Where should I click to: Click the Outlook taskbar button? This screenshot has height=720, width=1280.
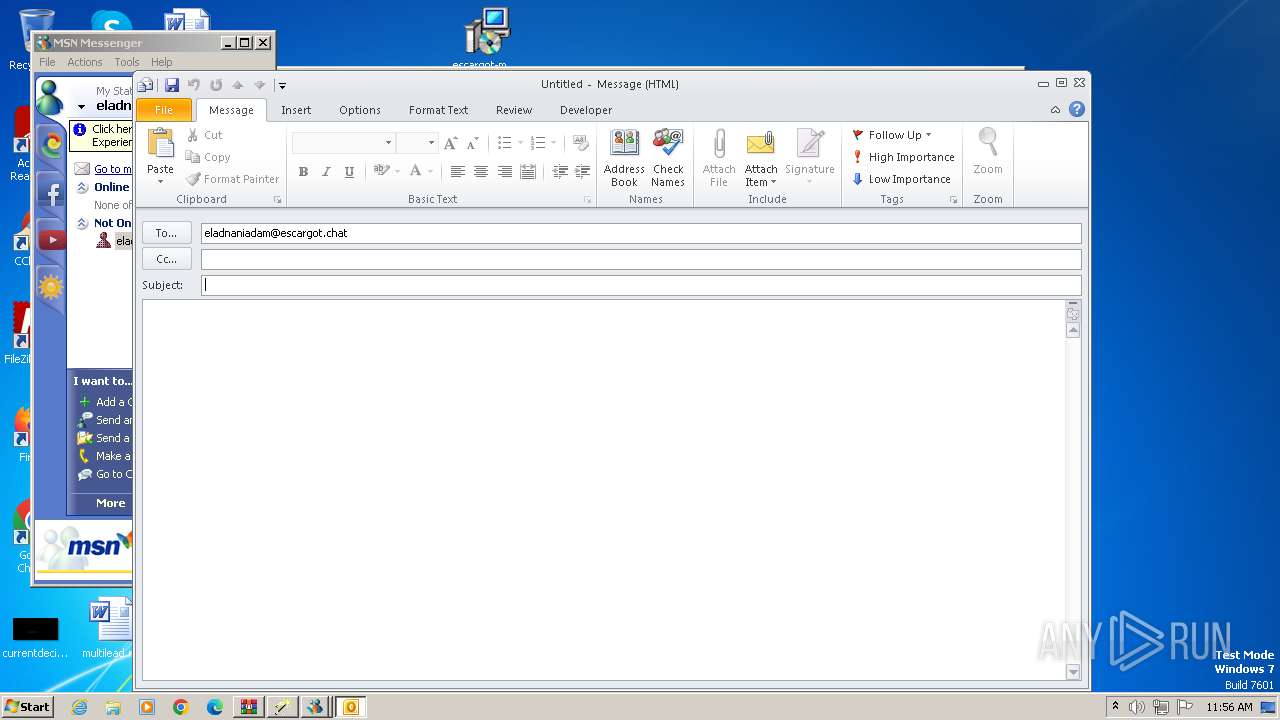350,707
